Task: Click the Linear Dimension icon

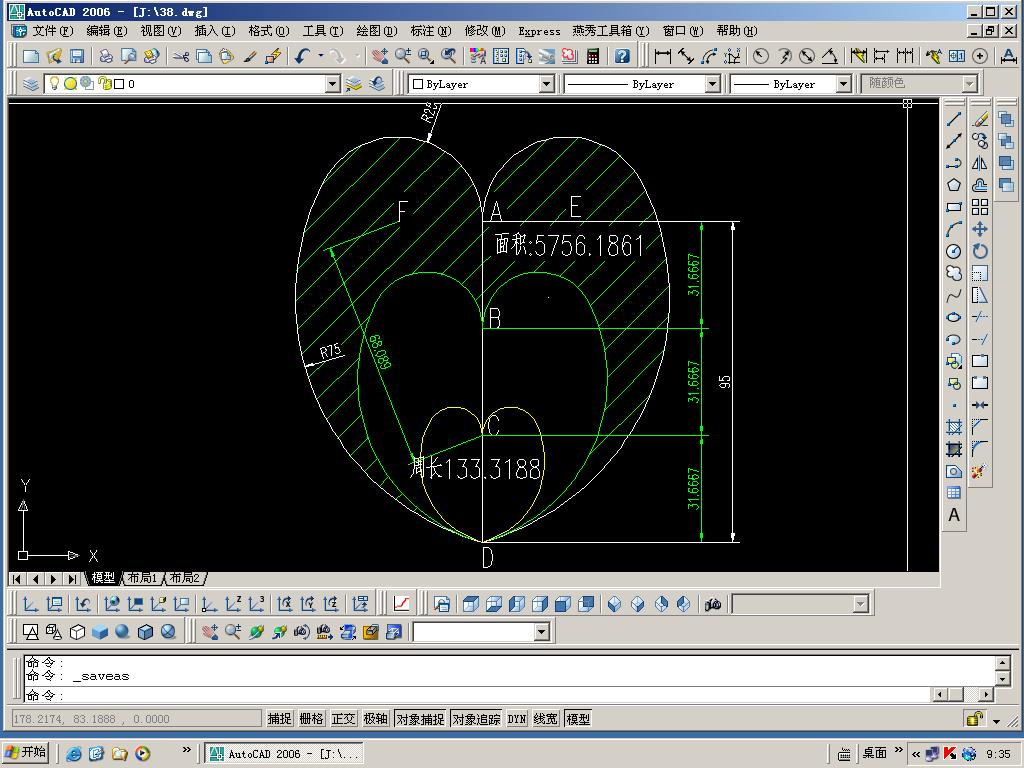Action: point(662,56)
